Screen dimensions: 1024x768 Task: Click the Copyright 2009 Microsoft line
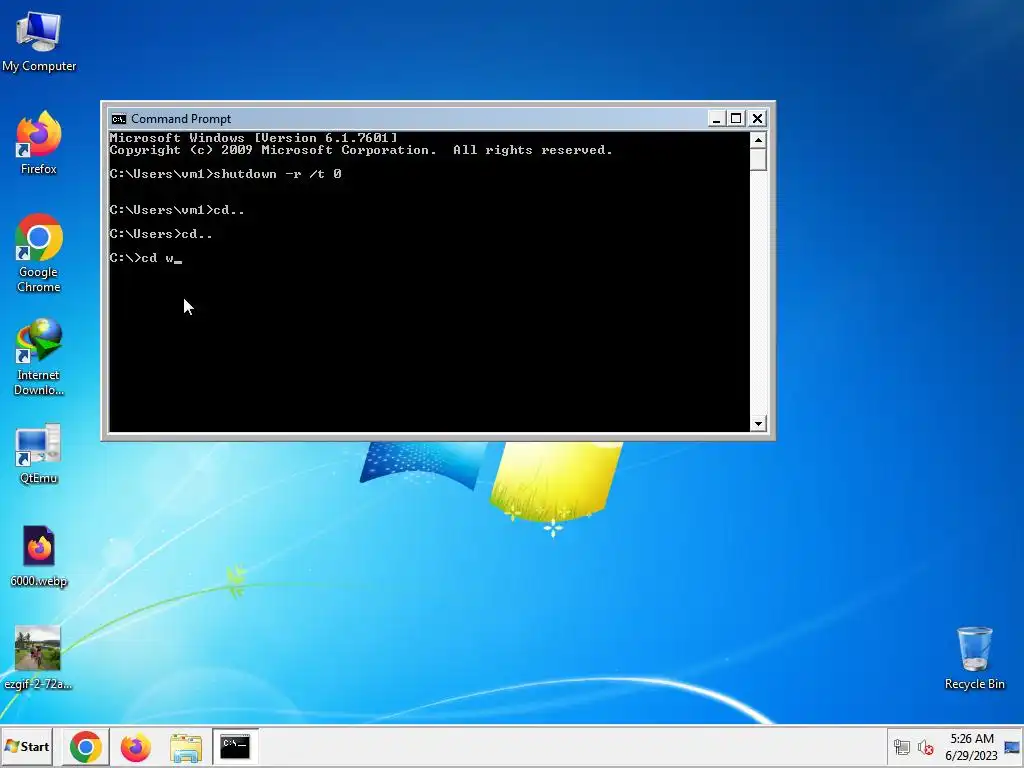361,150
